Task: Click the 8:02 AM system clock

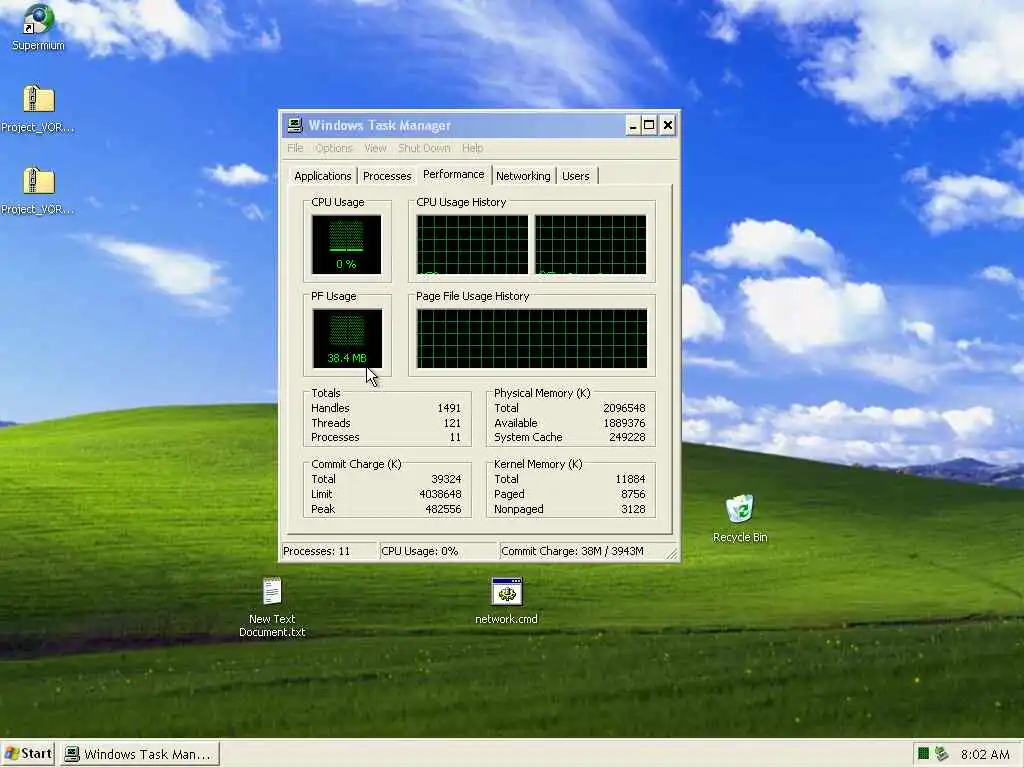Action: pyautogui.click(x=985, y=754)
